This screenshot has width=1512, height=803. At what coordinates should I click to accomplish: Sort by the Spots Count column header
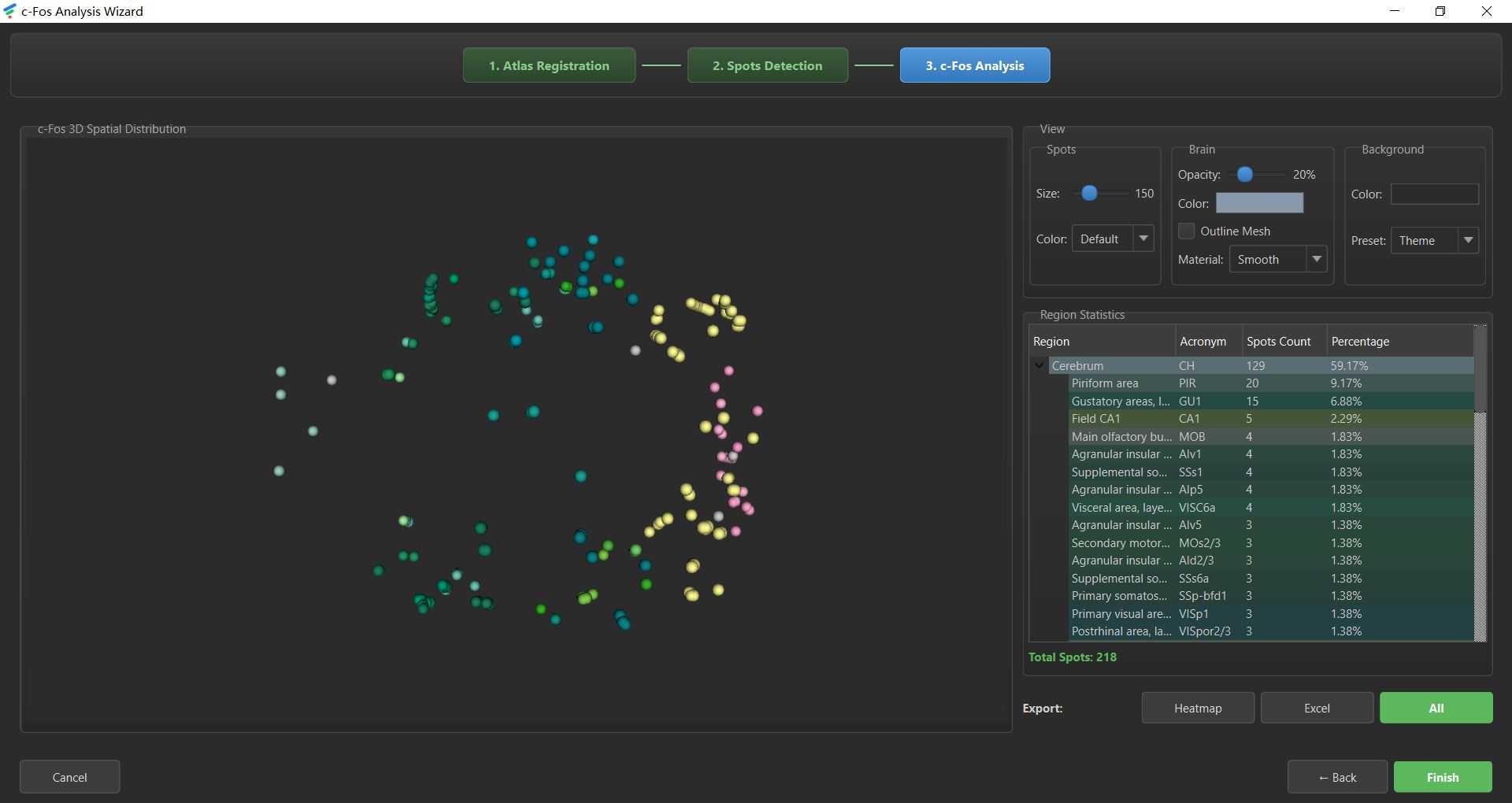(x=1284, y=341)
